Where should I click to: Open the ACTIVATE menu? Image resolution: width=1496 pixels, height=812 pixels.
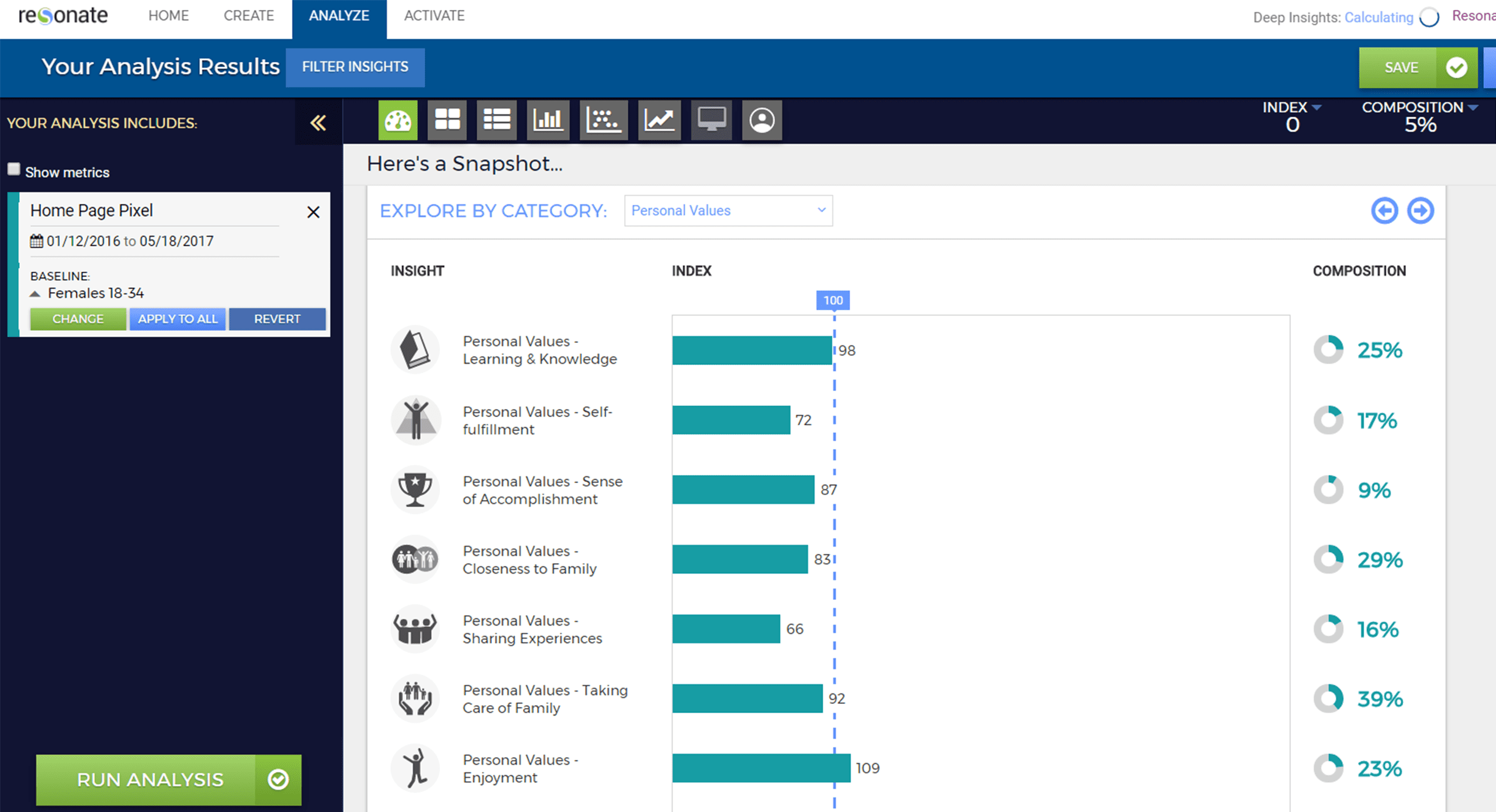[x=432, y=16]
